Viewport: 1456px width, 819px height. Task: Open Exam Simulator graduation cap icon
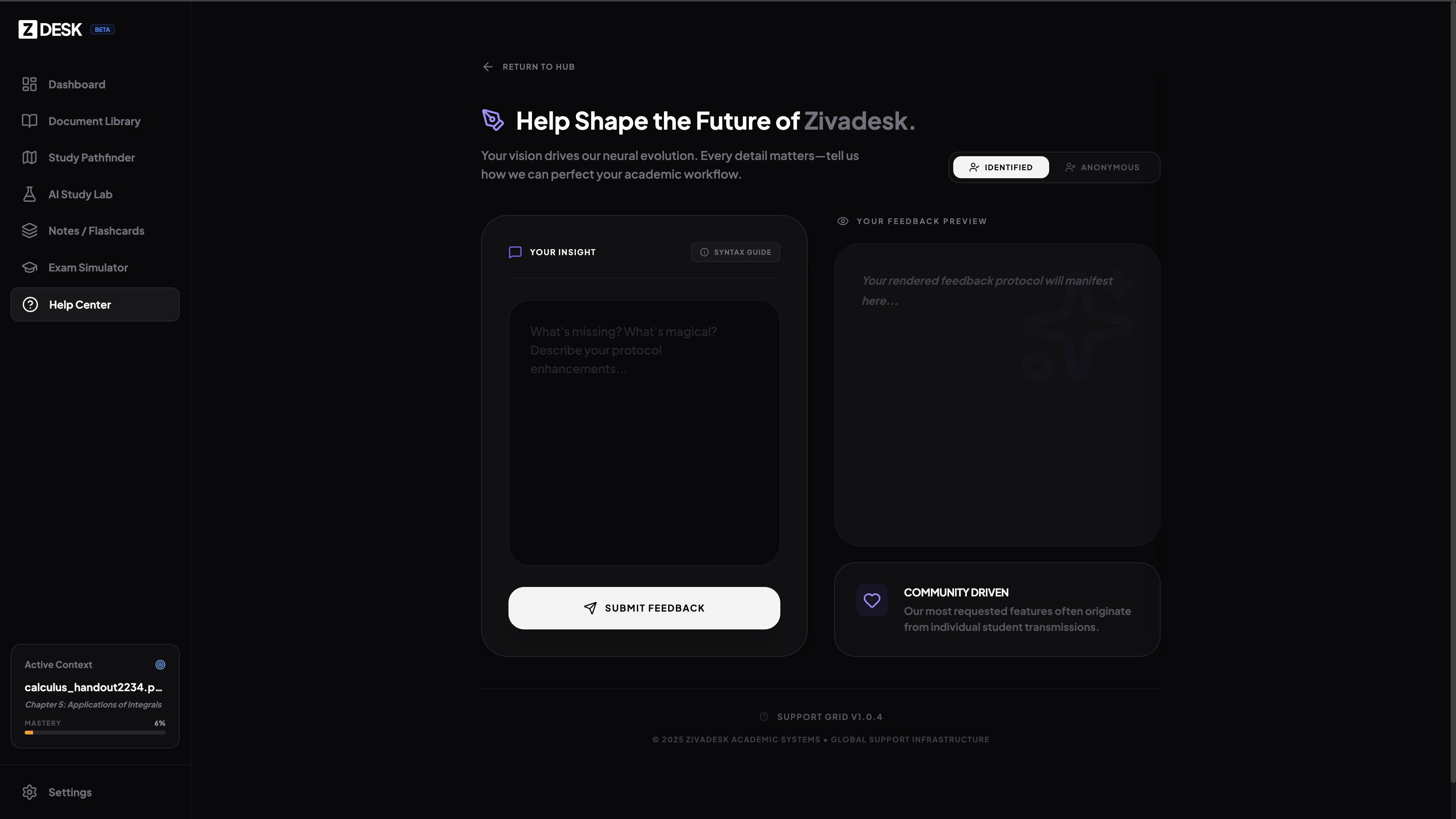(30, 267)
